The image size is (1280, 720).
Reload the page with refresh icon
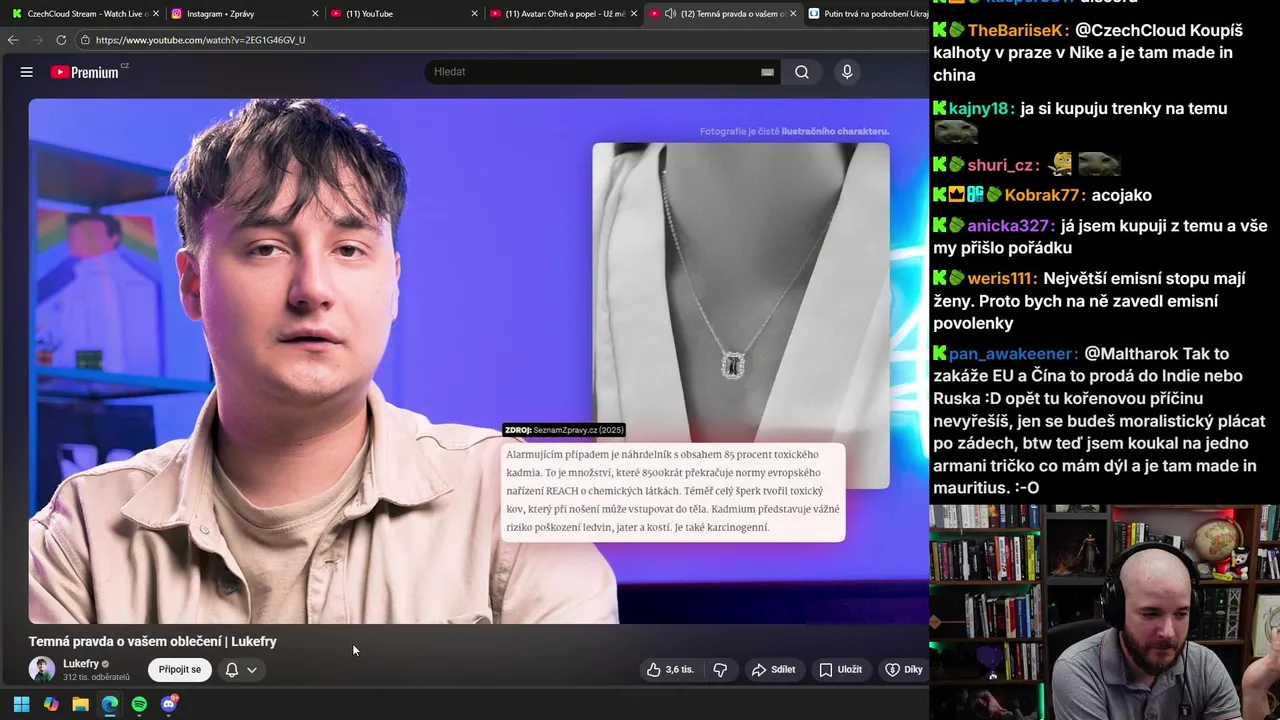[61, 40]
